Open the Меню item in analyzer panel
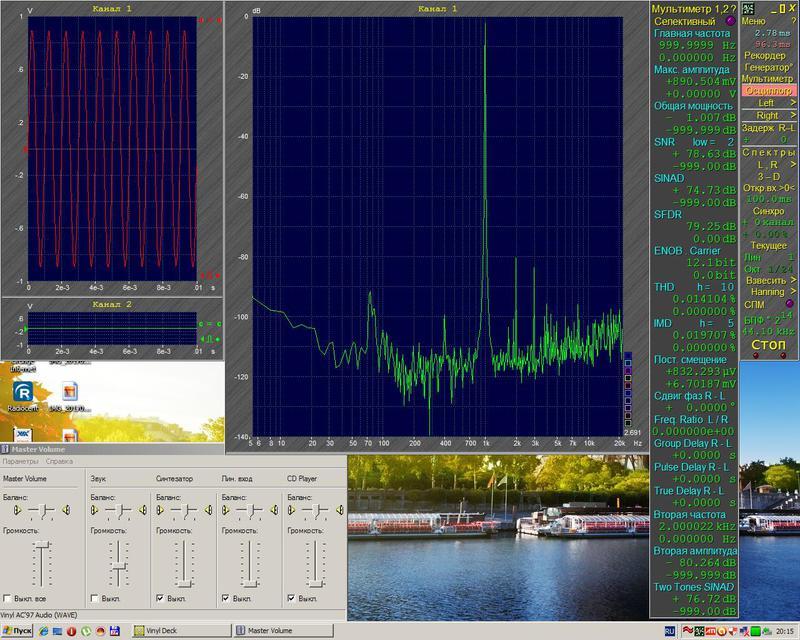This screenshot has width=800, height=640. [754, 21]
